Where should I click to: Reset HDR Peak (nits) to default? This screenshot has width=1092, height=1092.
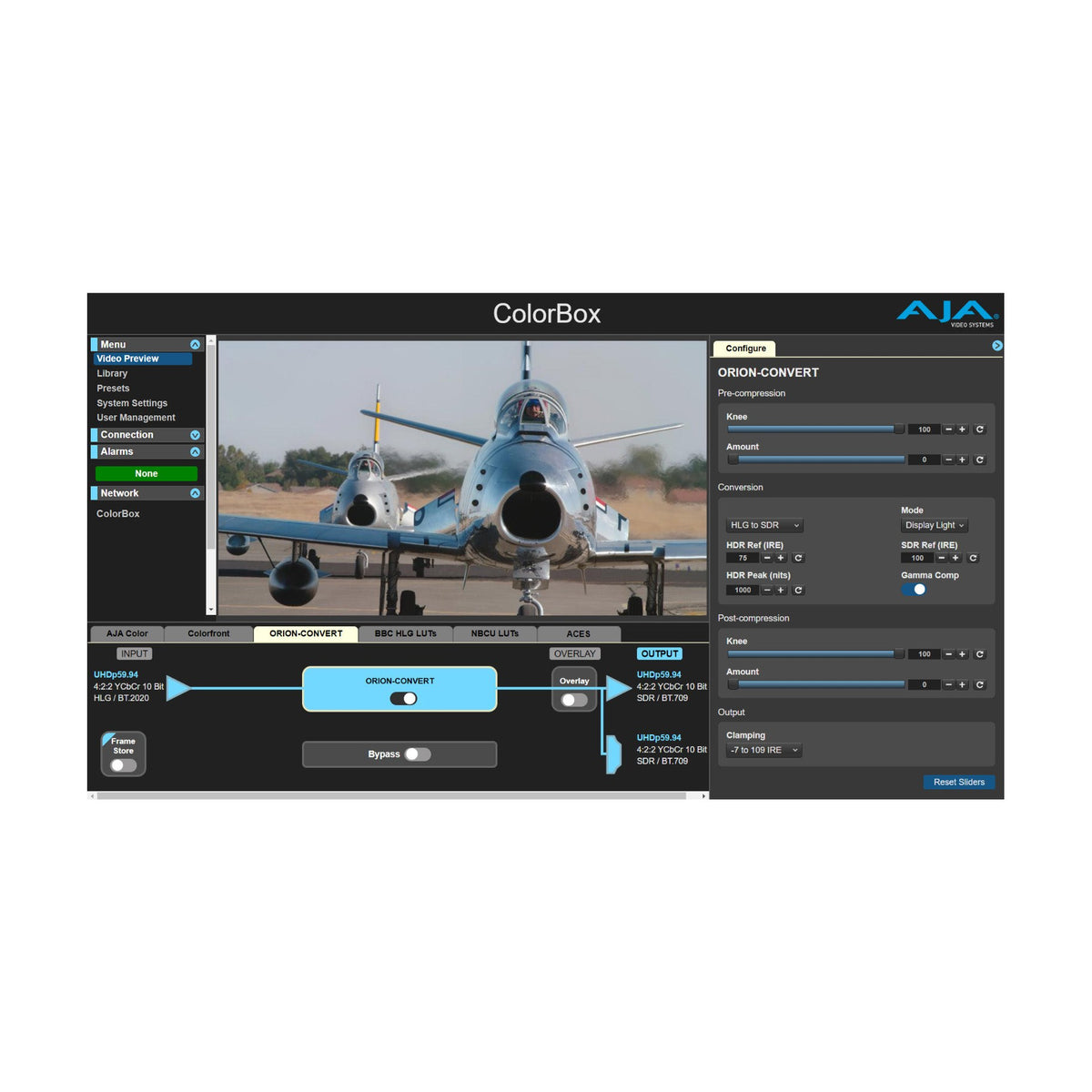pos(798,591)
